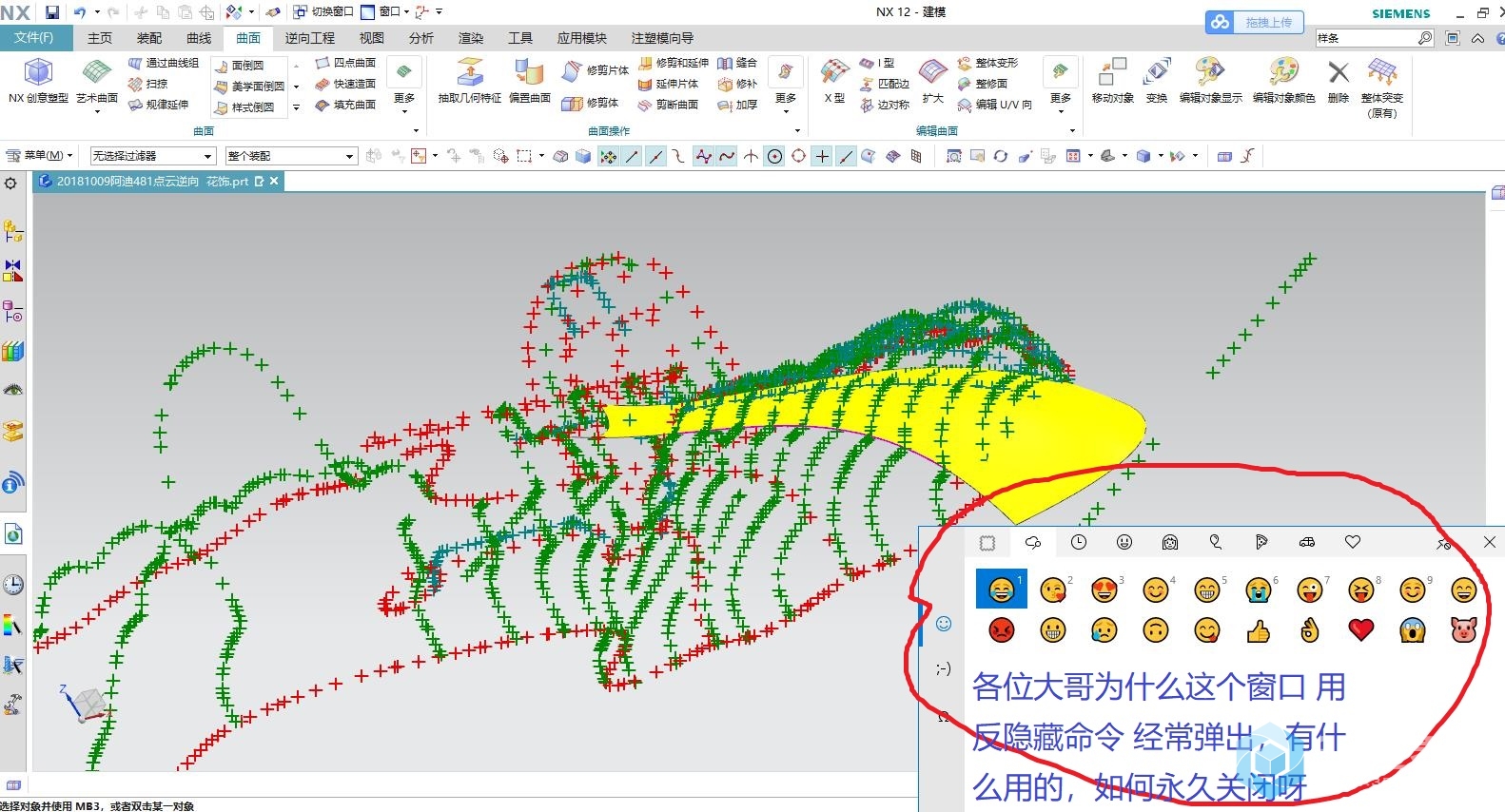Screen dimensions: 1505x812
Task: Toggle the intersection snap option
Action: (x=751, y=156)
